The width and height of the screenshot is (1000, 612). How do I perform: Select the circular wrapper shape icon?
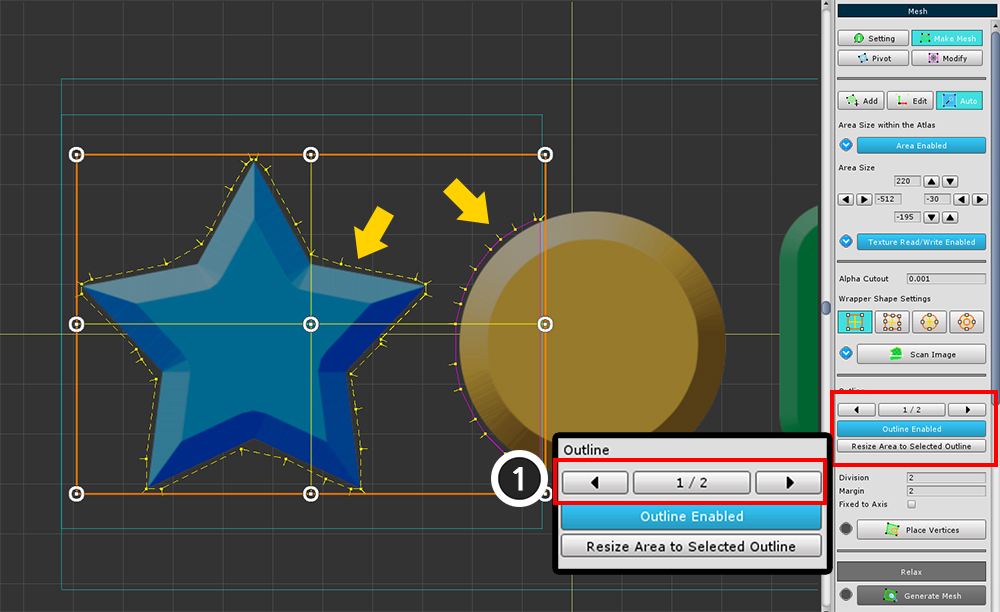[928, 321]
